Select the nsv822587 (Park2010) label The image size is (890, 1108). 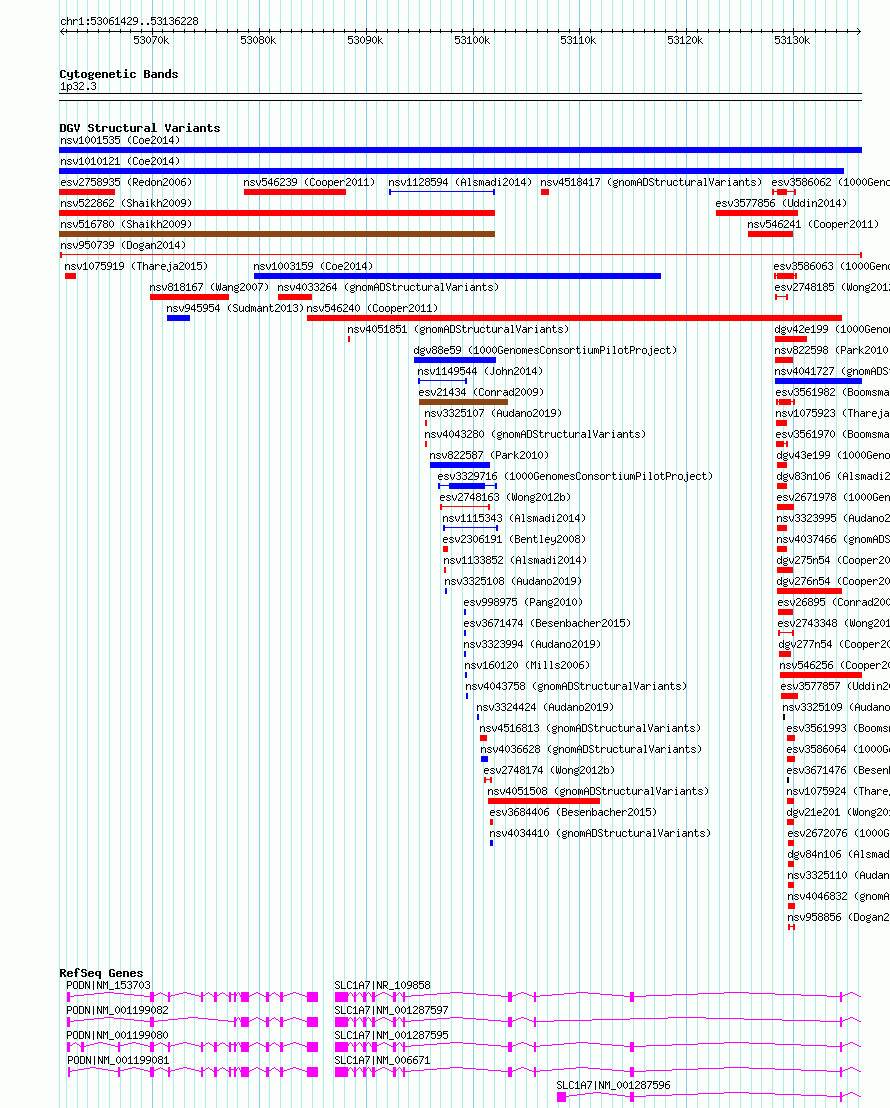point(489,456)
